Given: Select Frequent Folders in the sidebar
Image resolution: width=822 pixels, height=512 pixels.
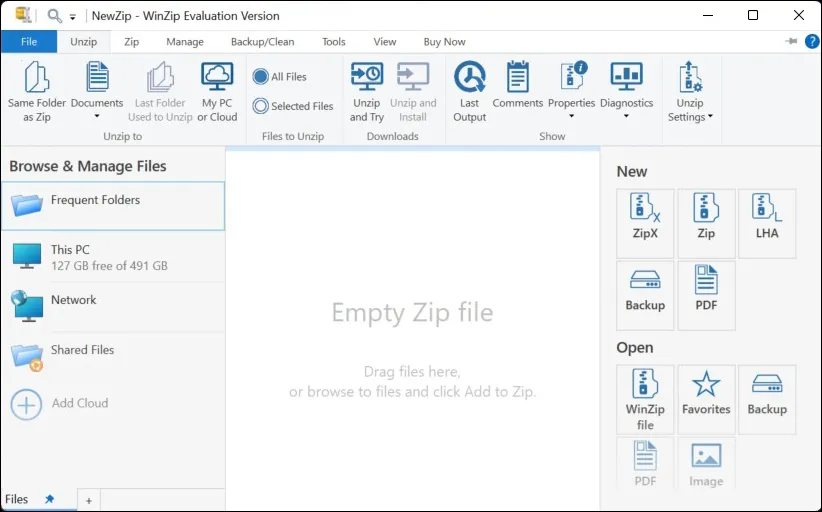Looking at the screenshot, I should click(113, 206).
